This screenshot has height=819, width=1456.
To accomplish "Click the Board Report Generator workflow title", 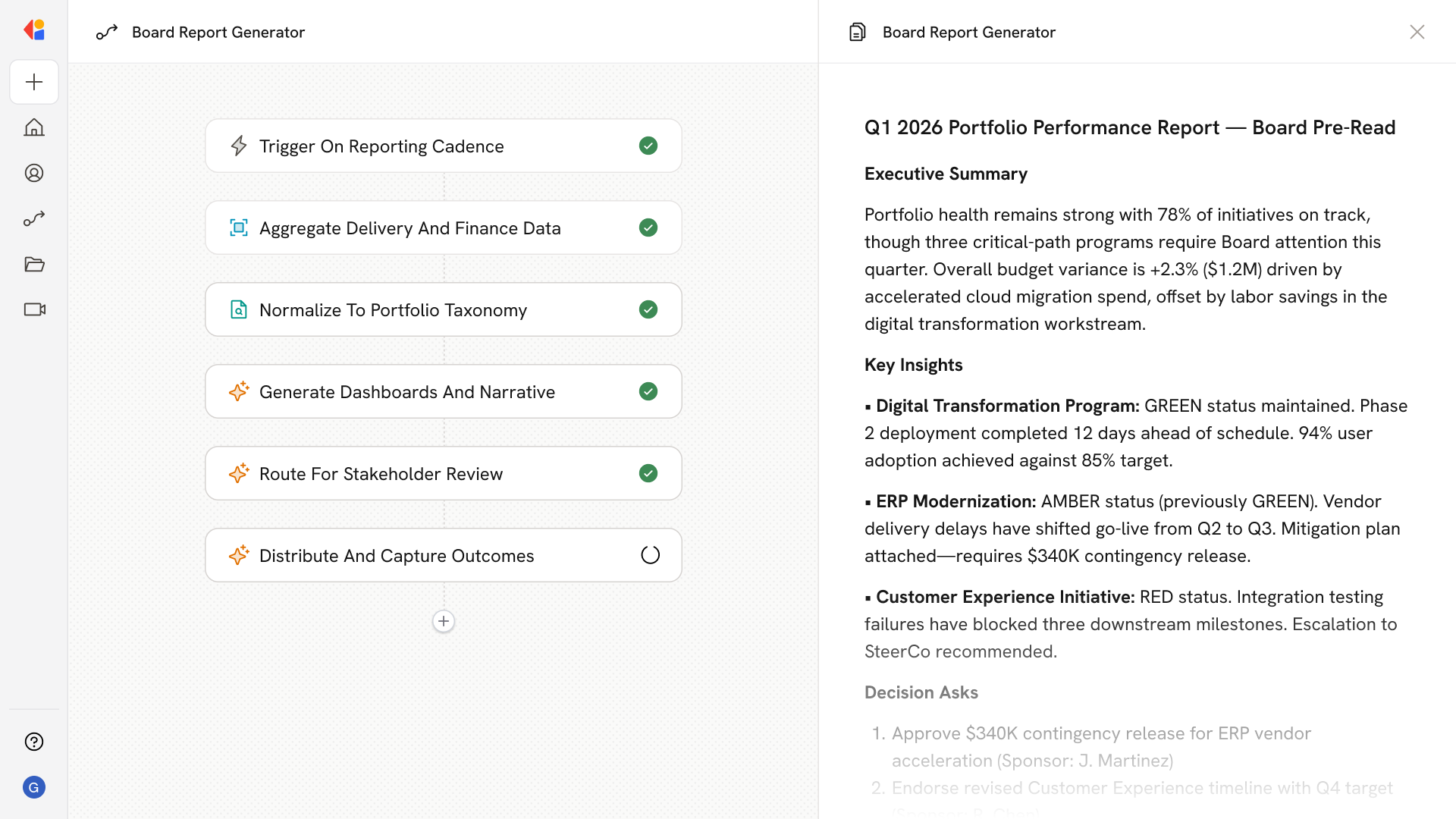I will [218, 32].
